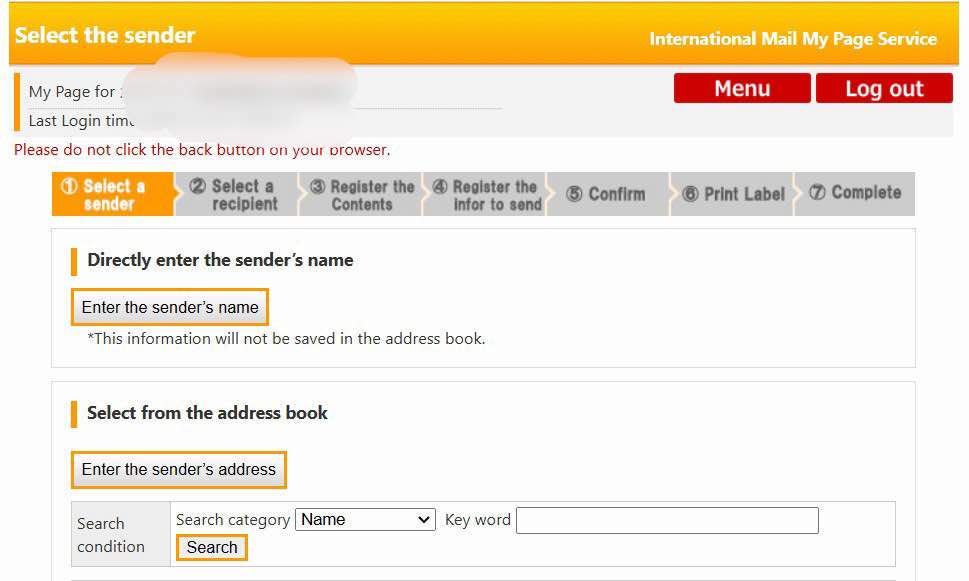Click 'International Mail My Page Service' header text

pos(792,39)
